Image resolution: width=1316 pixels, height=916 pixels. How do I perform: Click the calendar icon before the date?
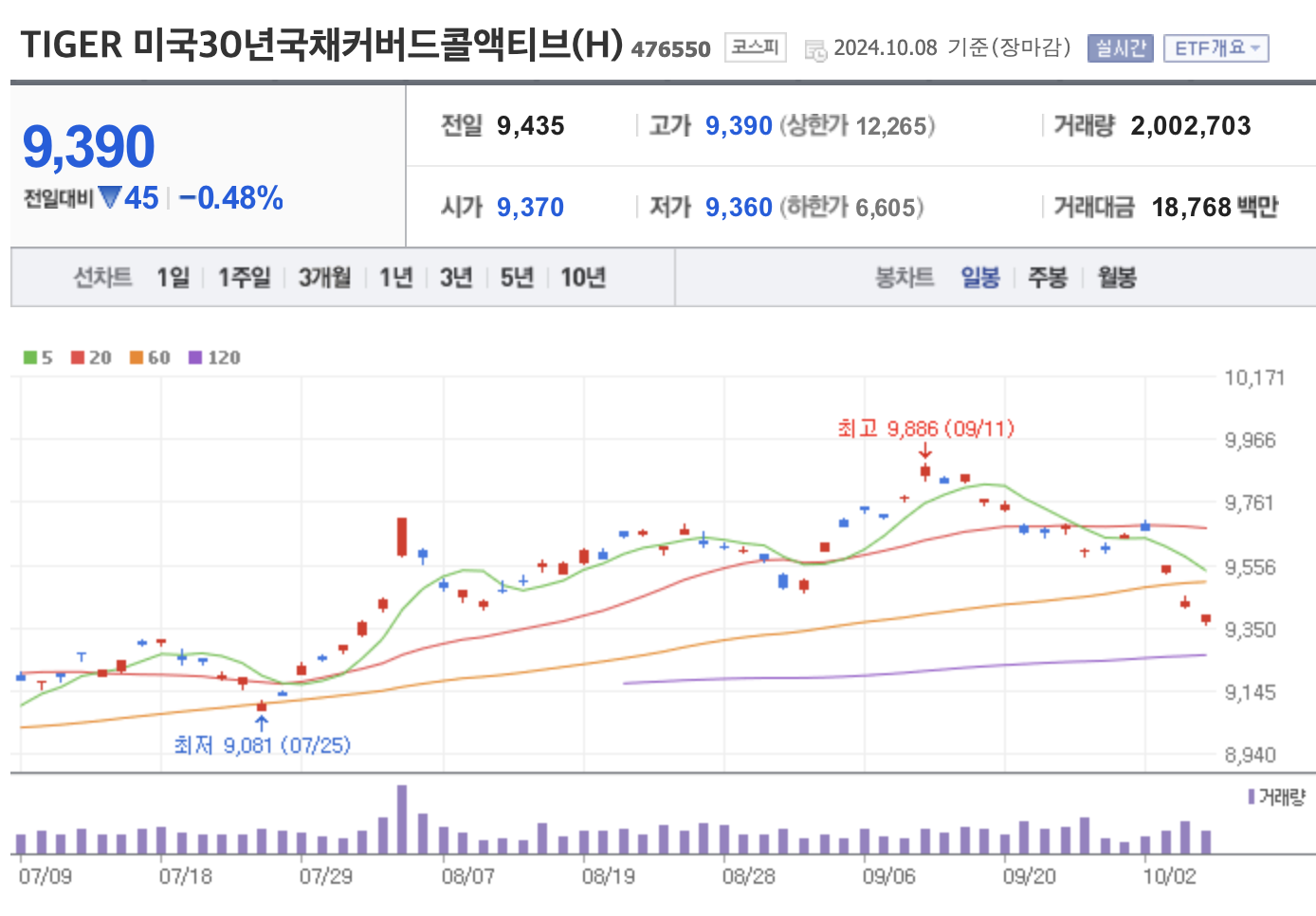[815, 50]
